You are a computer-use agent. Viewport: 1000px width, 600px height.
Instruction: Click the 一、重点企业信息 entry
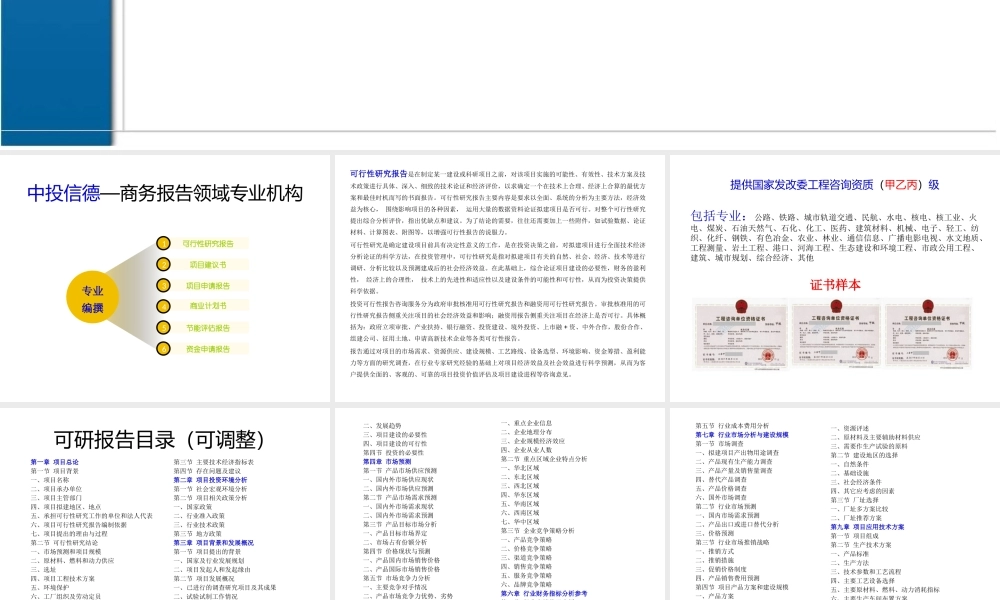click(x=526, y=423)
